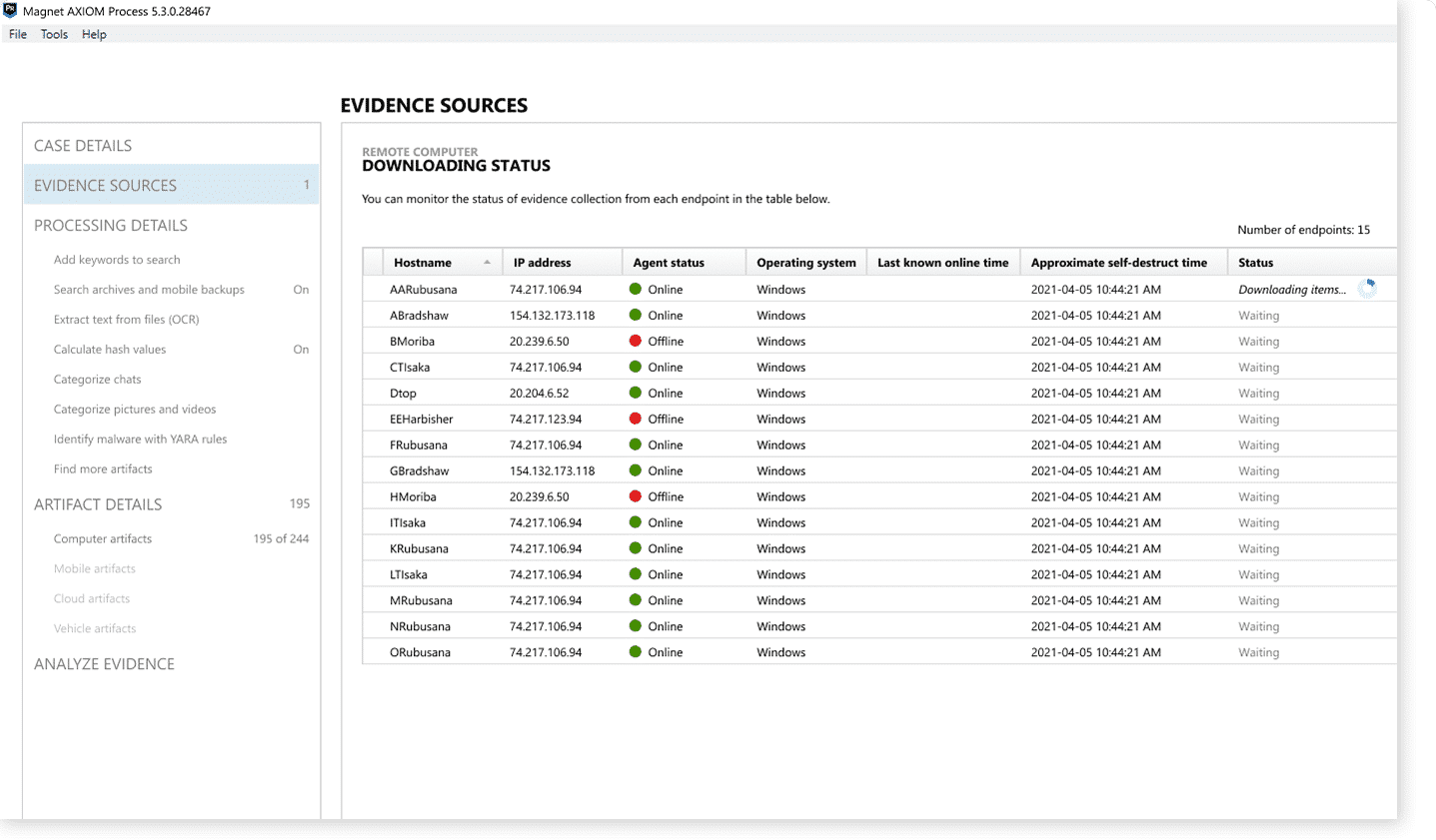
Task: Open the Tools menu
Action: coord(54,34)
